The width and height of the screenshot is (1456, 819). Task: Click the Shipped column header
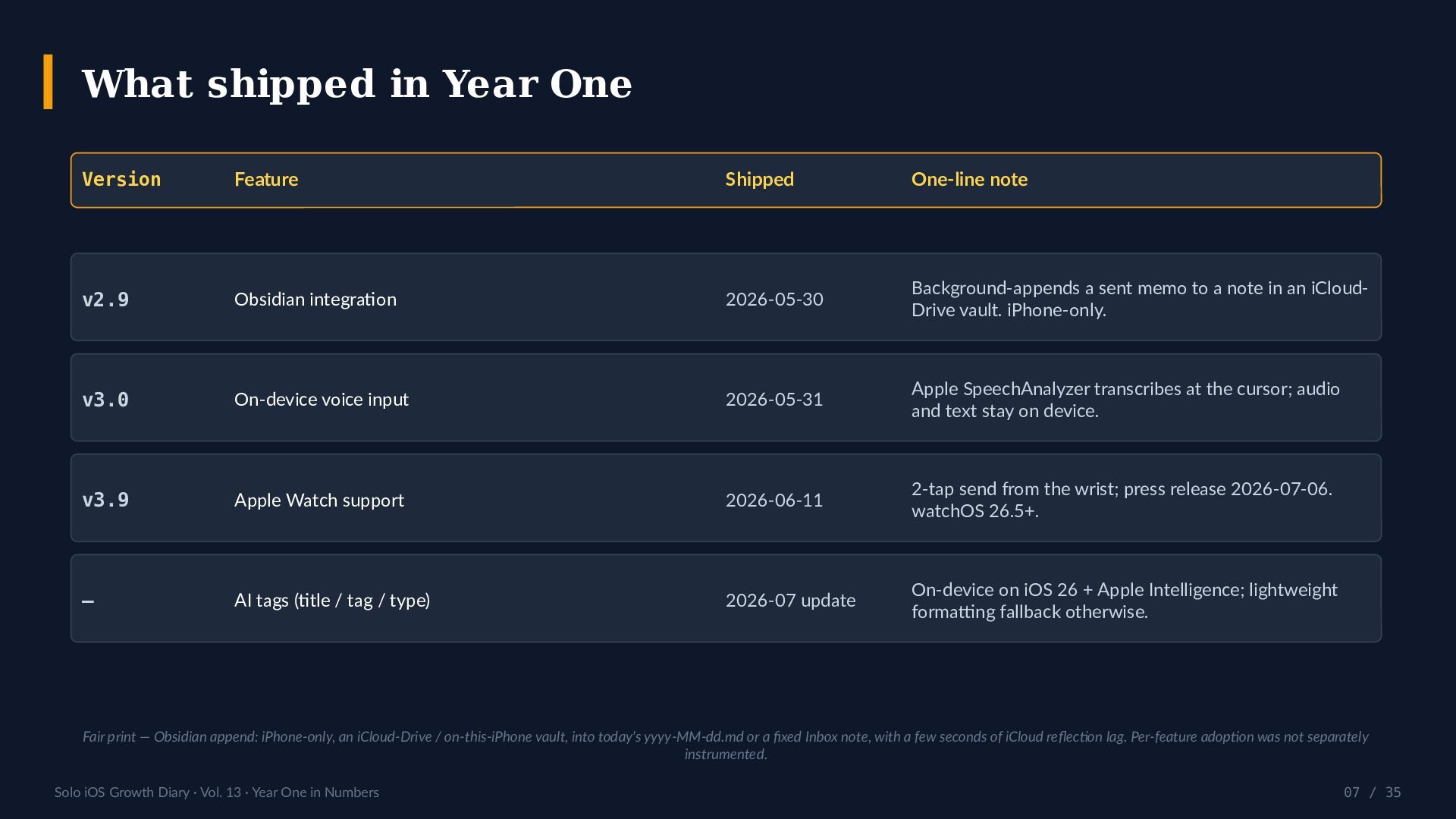tap(759, 180)
